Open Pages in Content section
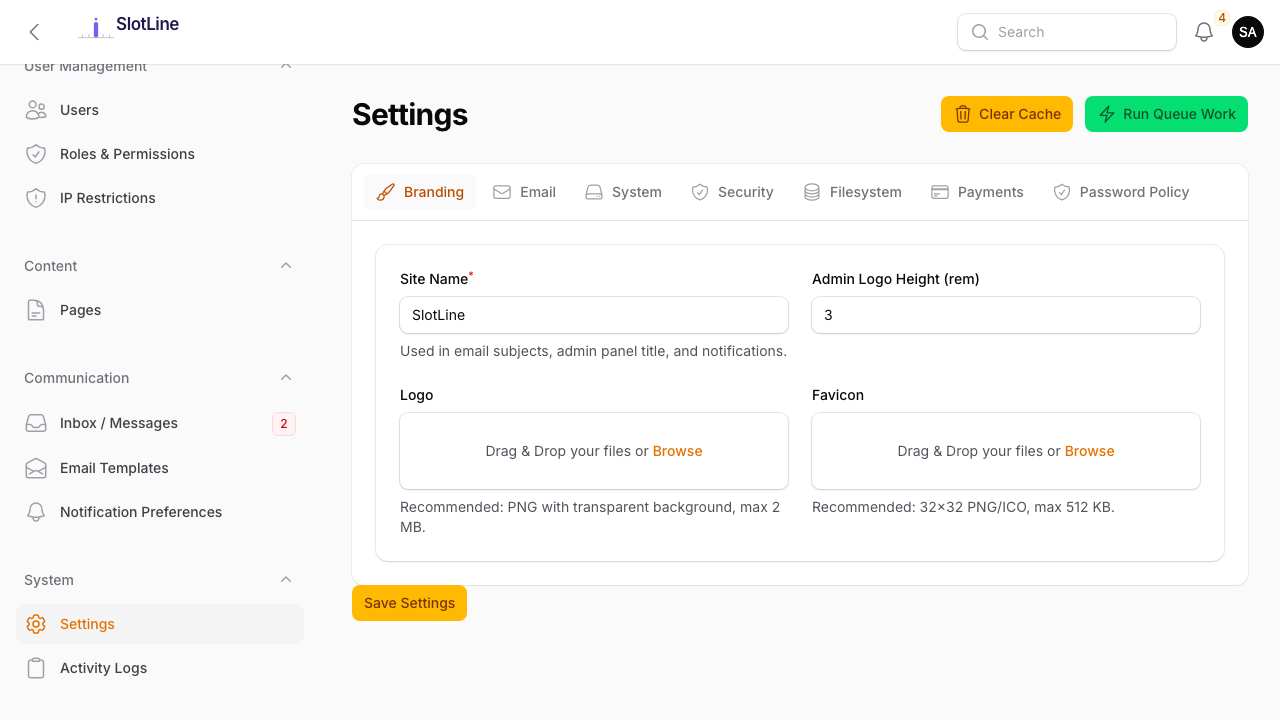Screen dimensions: 1280x720 pos(160,310)
